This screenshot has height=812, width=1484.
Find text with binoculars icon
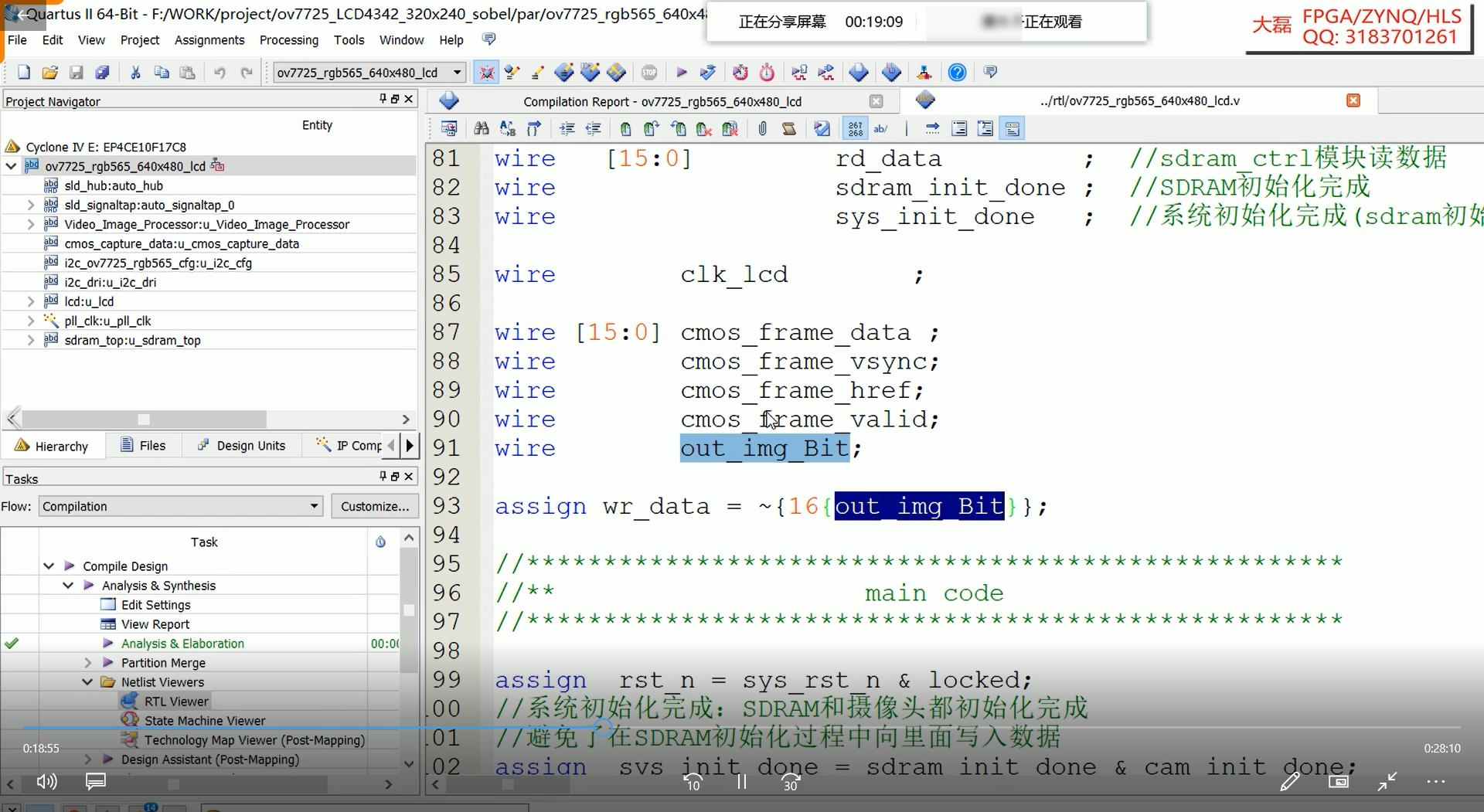click(x=482, y=129)
